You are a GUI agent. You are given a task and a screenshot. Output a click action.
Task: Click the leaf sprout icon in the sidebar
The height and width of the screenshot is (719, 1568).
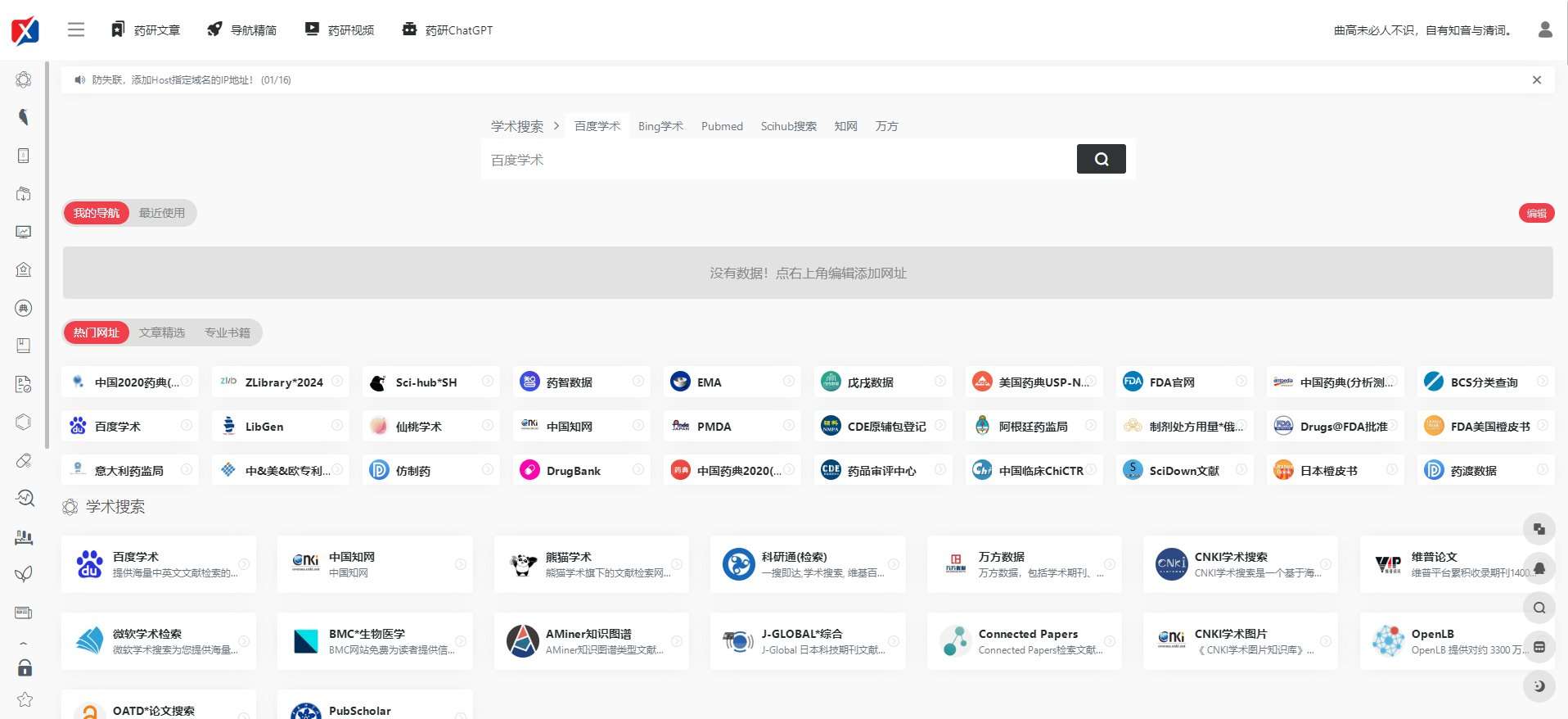tap(24, 574)
